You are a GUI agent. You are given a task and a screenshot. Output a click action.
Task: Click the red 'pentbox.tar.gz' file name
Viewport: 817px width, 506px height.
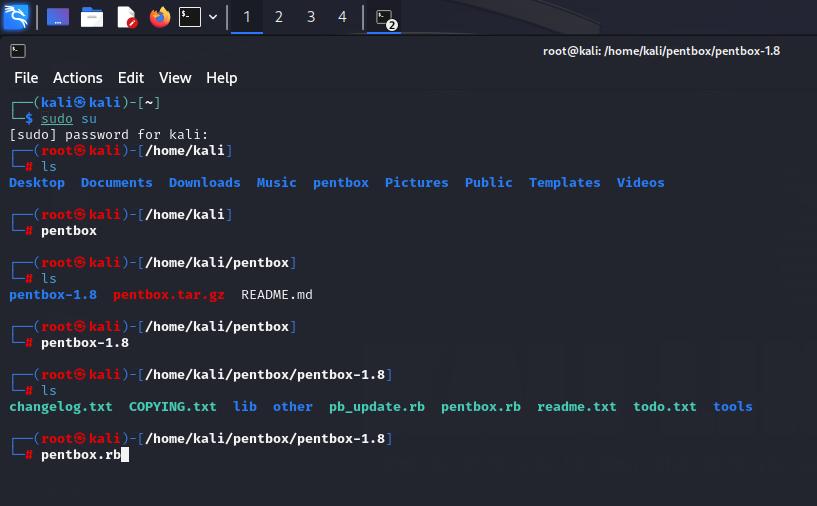pyautogui.click(x=169, y=294)
